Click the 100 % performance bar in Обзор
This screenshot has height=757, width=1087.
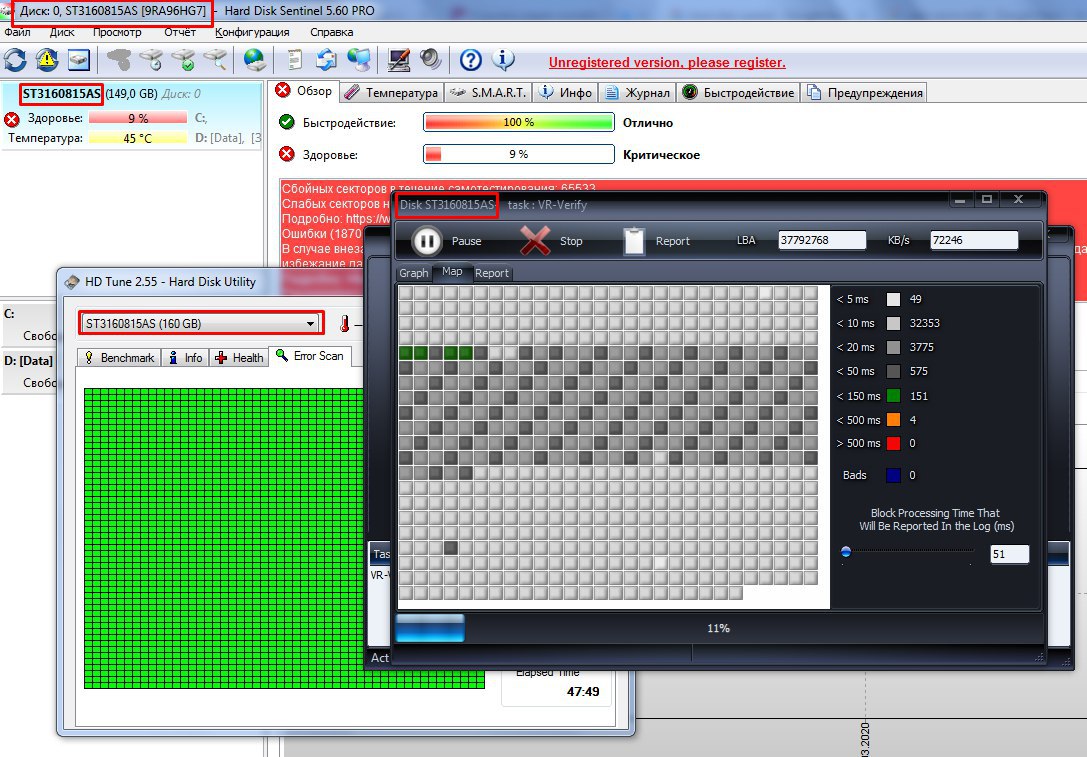pos(519,122)
